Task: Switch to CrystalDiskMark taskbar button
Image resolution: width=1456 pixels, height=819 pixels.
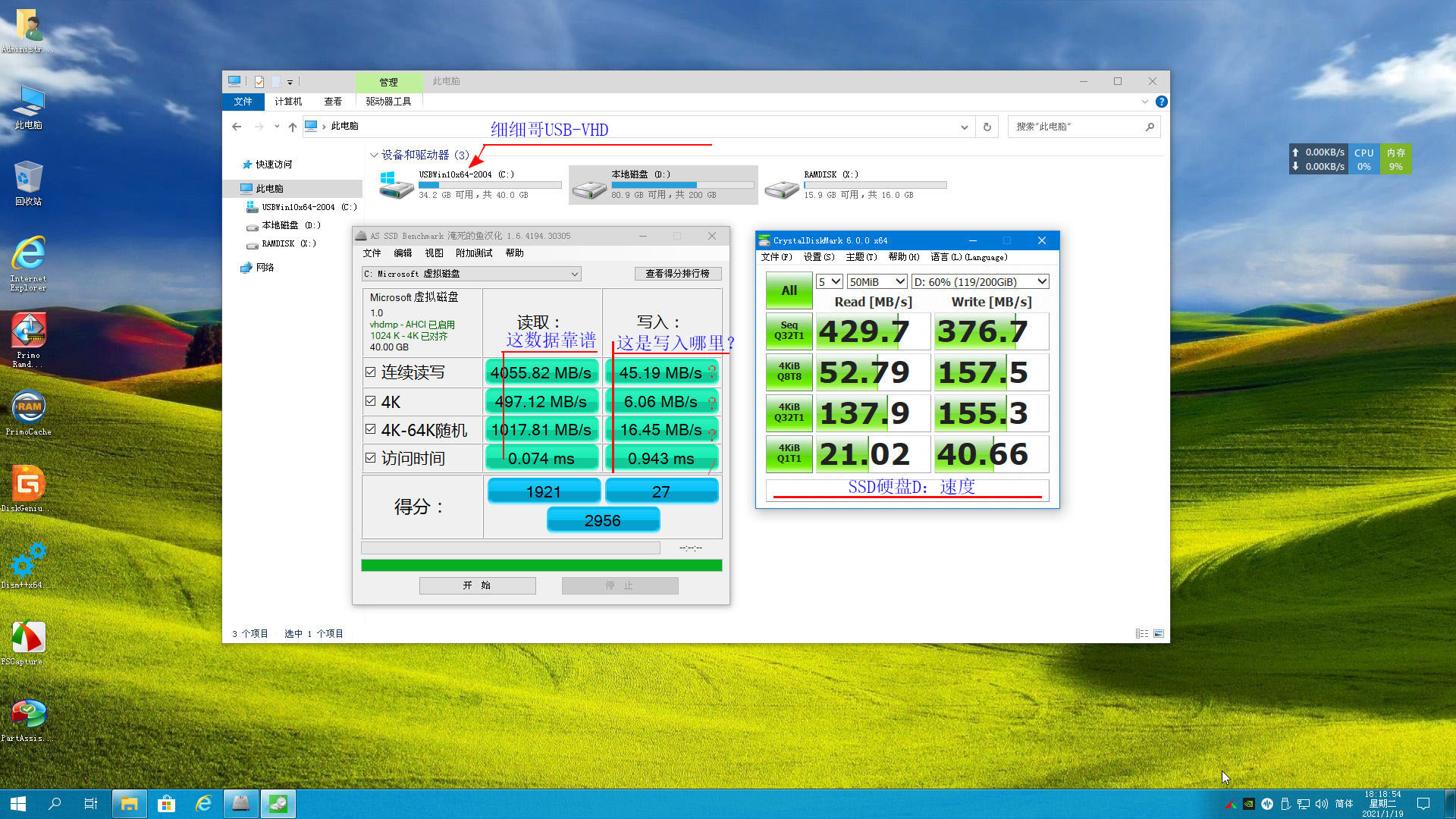Action: (x=278, y=804)
